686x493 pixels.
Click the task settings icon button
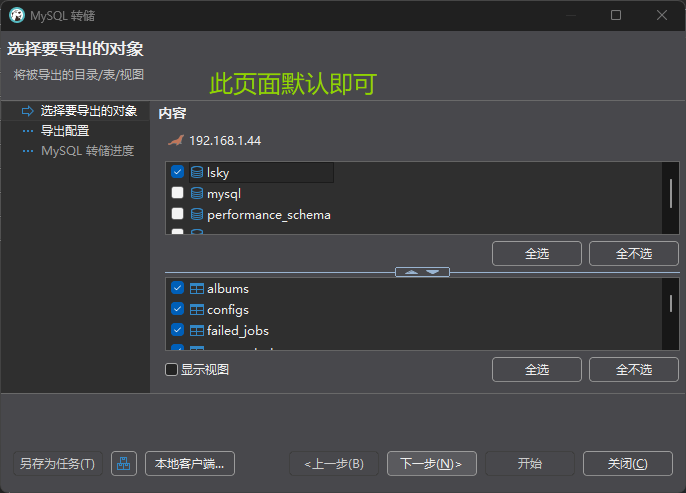point(124,463)
